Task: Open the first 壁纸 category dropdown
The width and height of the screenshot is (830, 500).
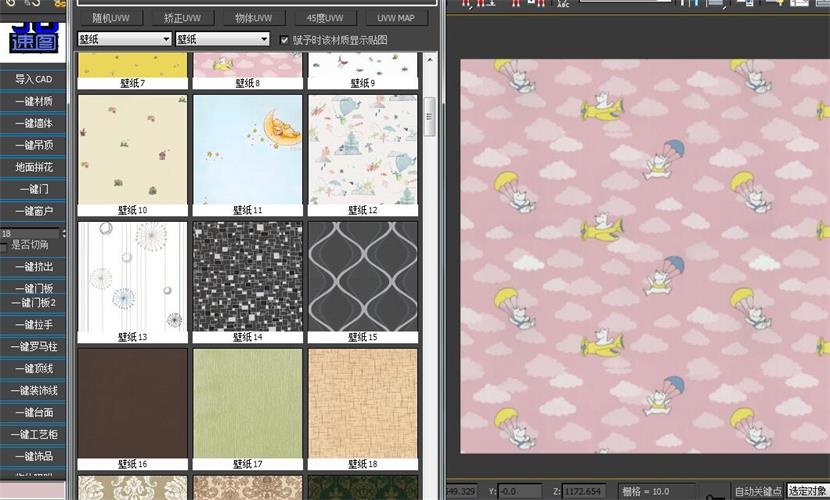Action: click(x=124, y=39)
